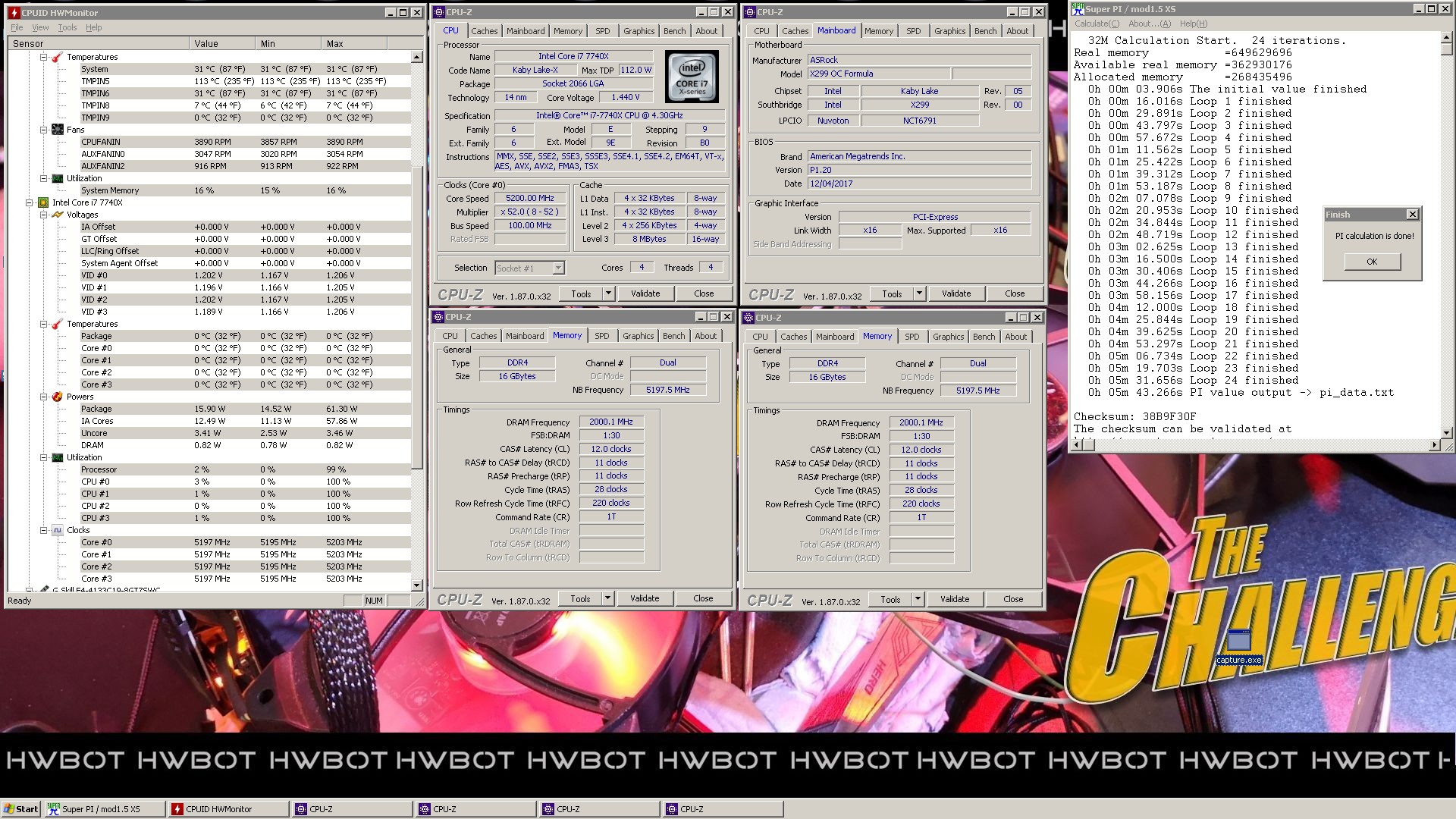Close the Finish dialog with X
The height and width of the screenshot is (819, 1456).
[1412, 215]
